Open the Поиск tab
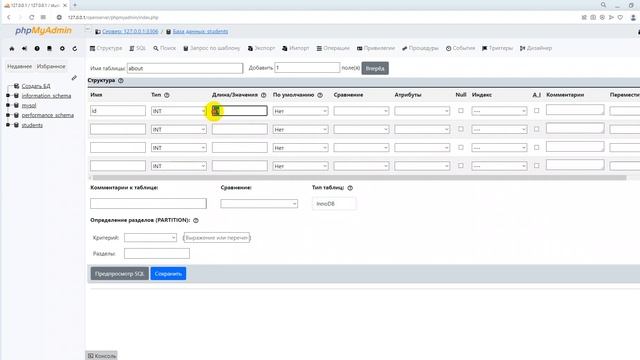Screen dimensions: 640x360 [164, 48]
